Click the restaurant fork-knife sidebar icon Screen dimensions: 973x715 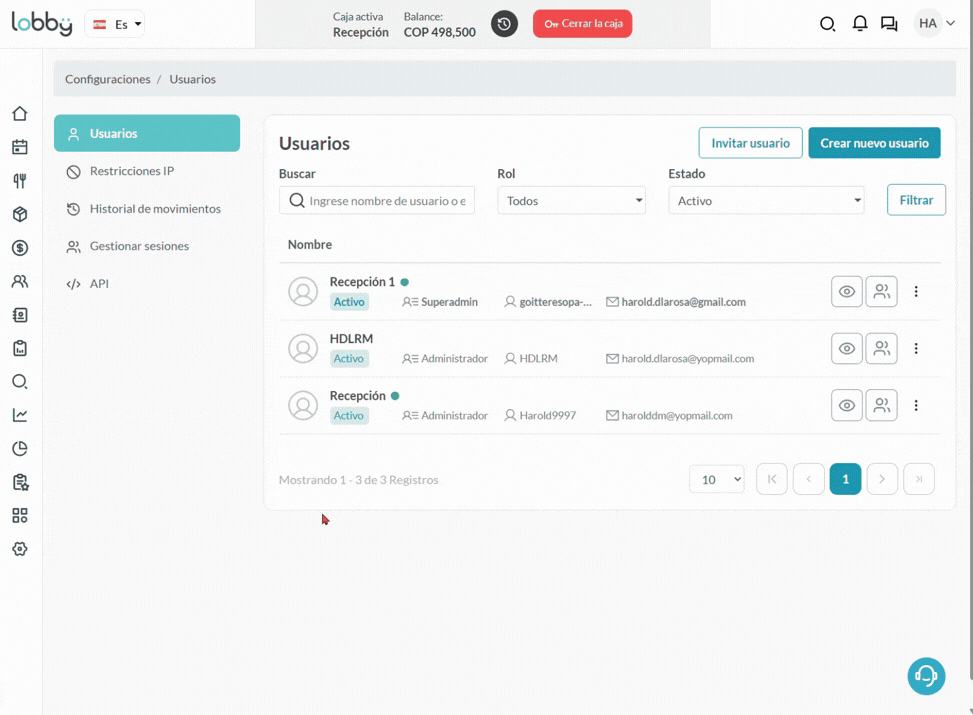pyautogui.click(x=20, y=181)
